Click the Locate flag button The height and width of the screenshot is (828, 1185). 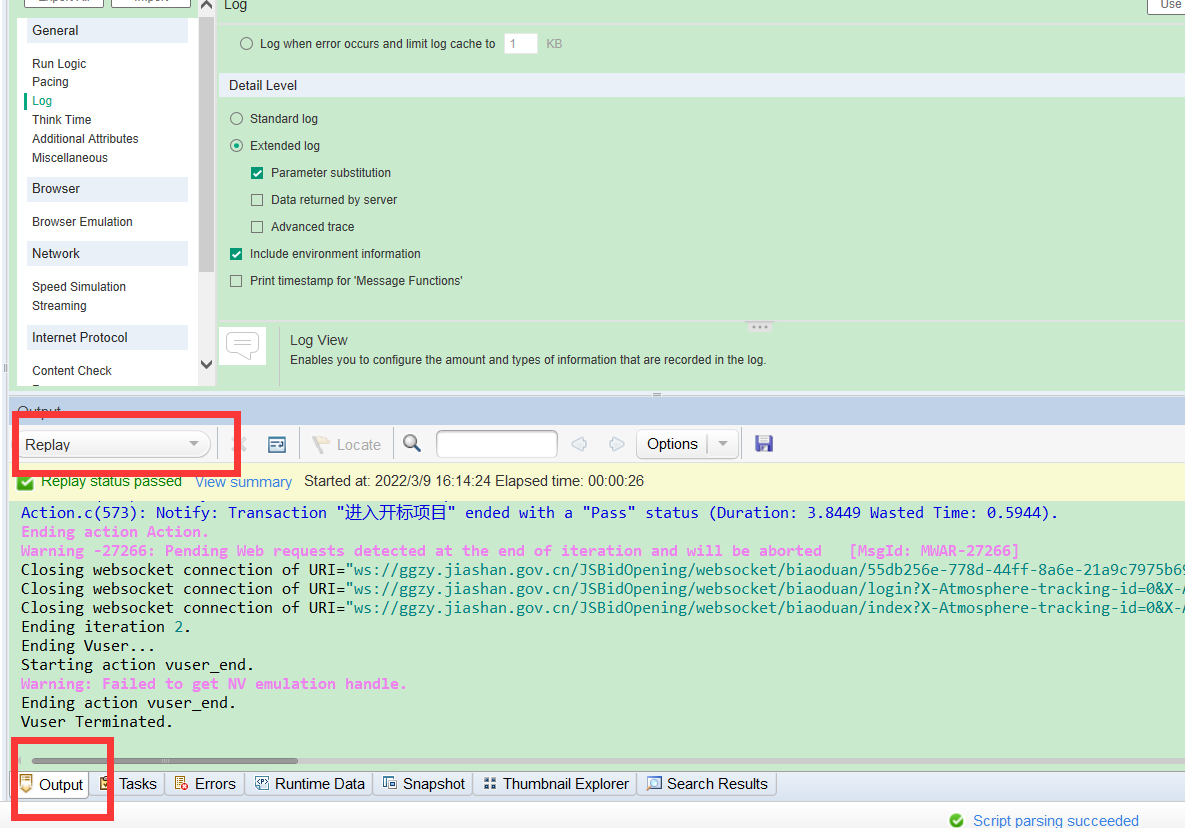point(347,444)
